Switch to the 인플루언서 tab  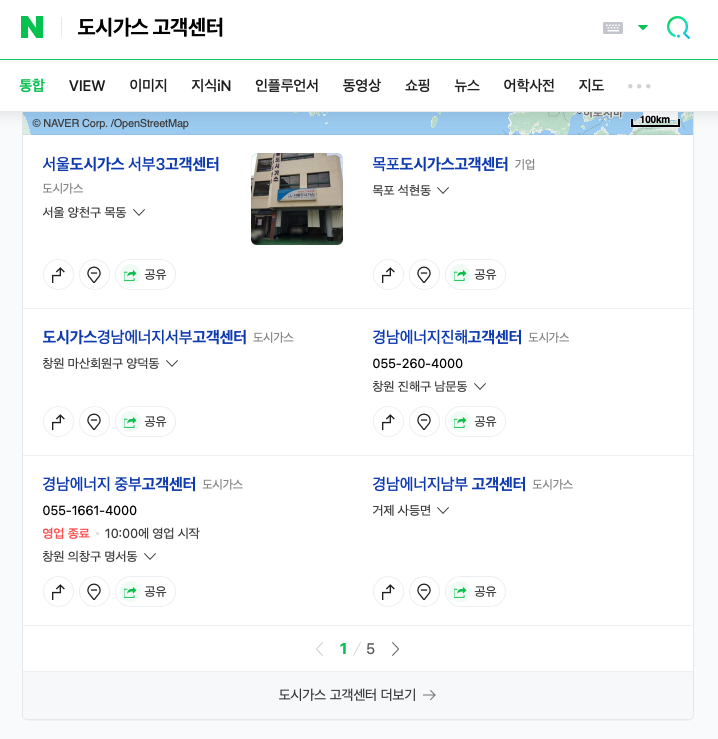287,85
